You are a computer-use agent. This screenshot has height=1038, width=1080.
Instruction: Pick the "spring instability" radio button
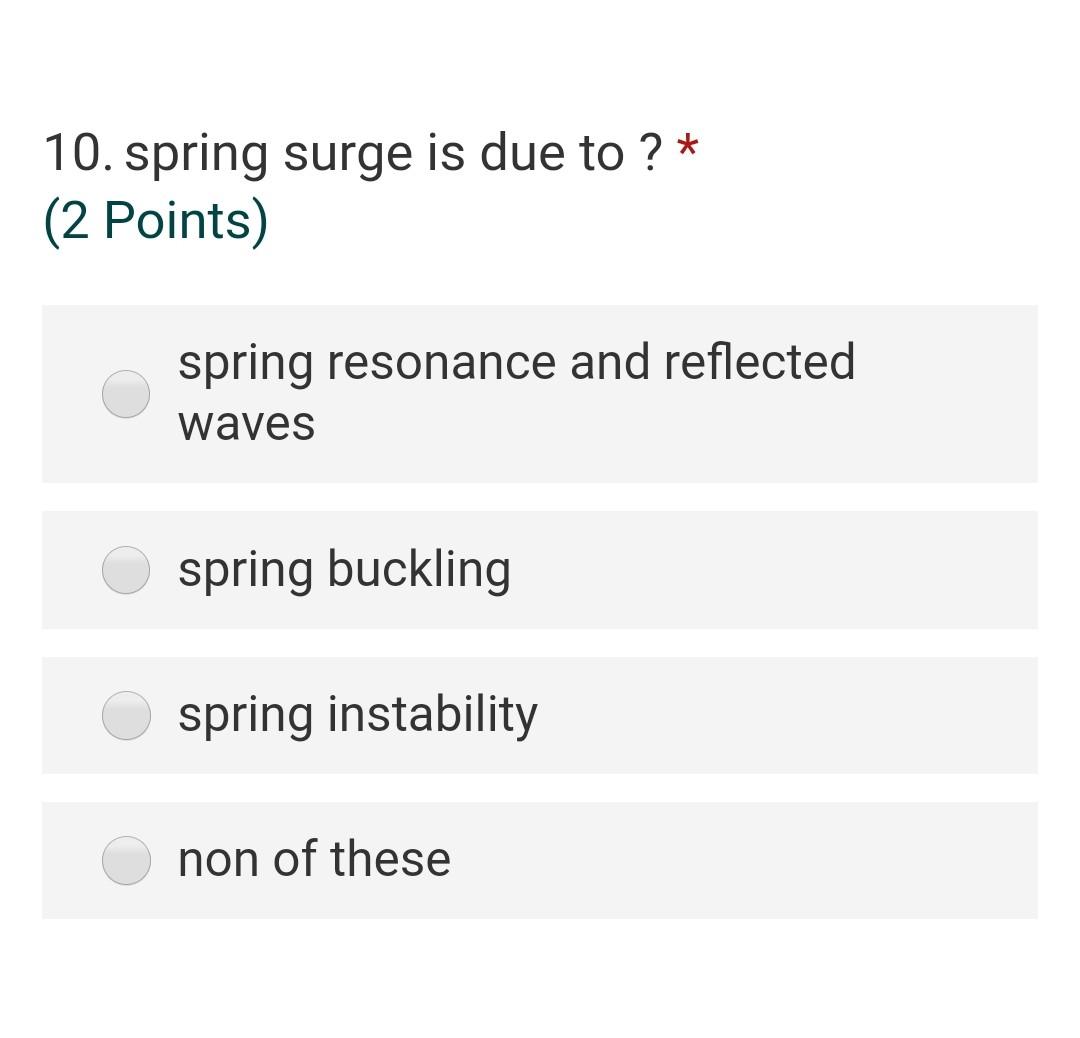click(126, 716)
